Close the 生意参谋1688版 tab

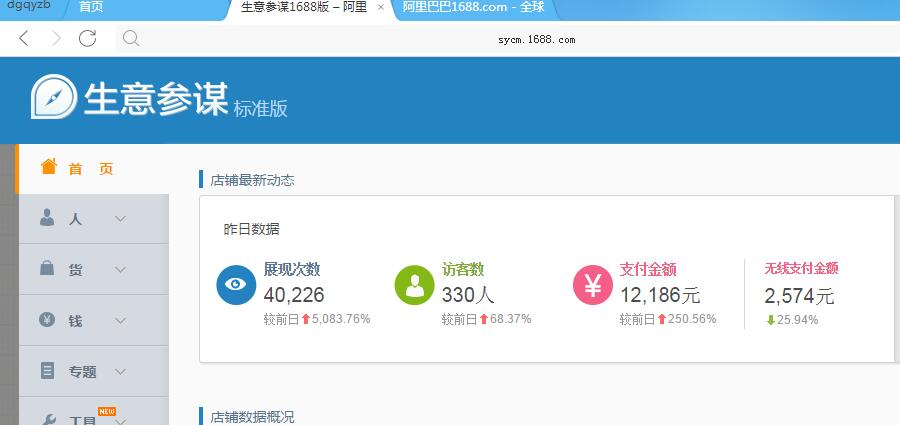click(x=381, y=7)
